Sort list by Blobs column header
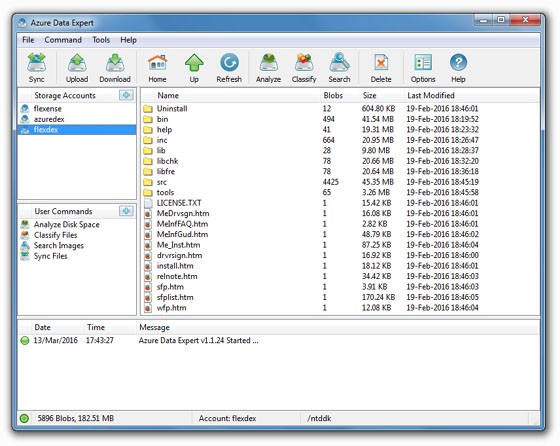Viewport: 560px width, 446px height. point(340,95)
